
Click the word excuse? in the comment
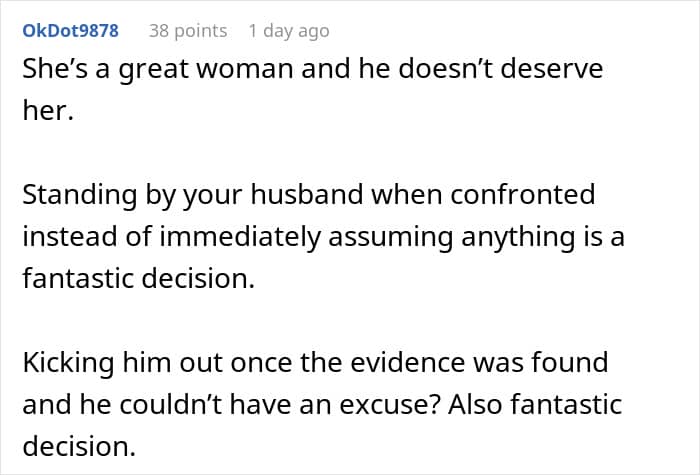(390, 405)
